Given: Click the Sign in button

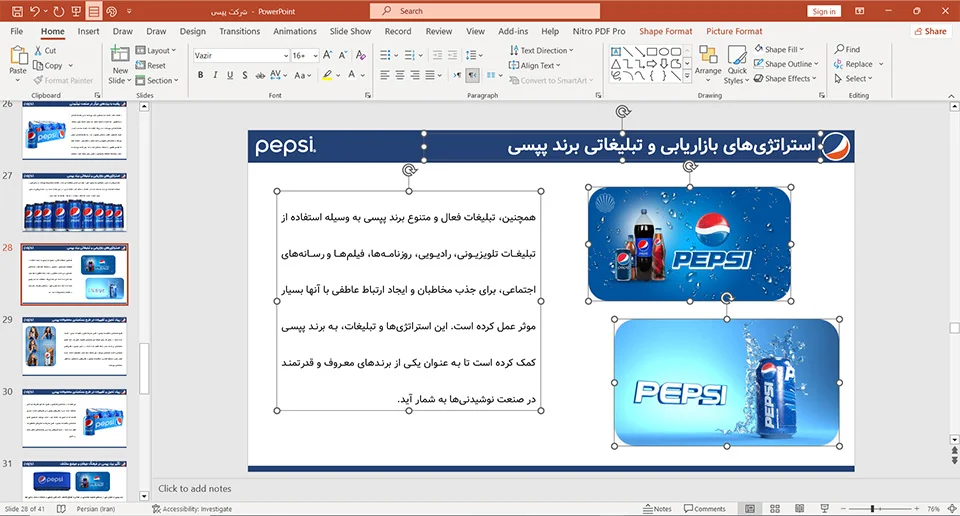Looking at the screenshot, I should pos(824,11).
